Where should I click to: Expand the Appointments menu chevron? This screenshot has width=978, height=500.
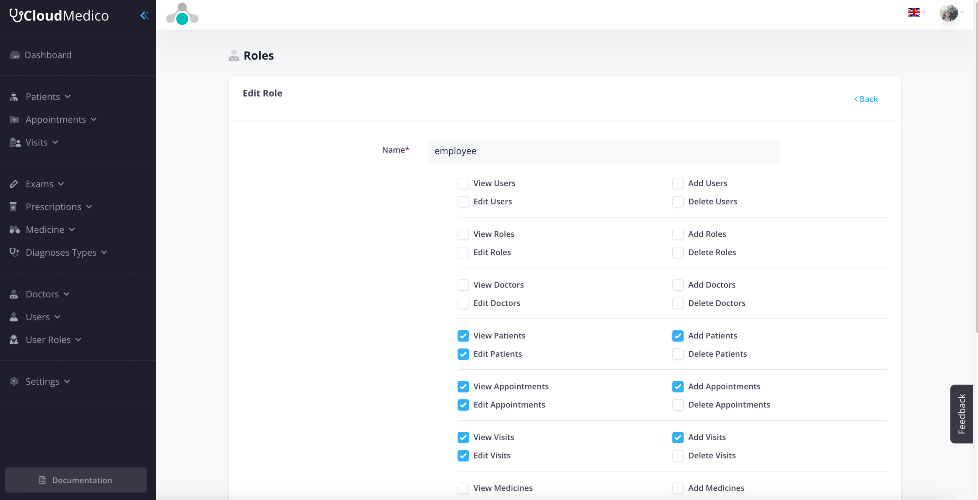pyautogui.click(x=94, y=120)
